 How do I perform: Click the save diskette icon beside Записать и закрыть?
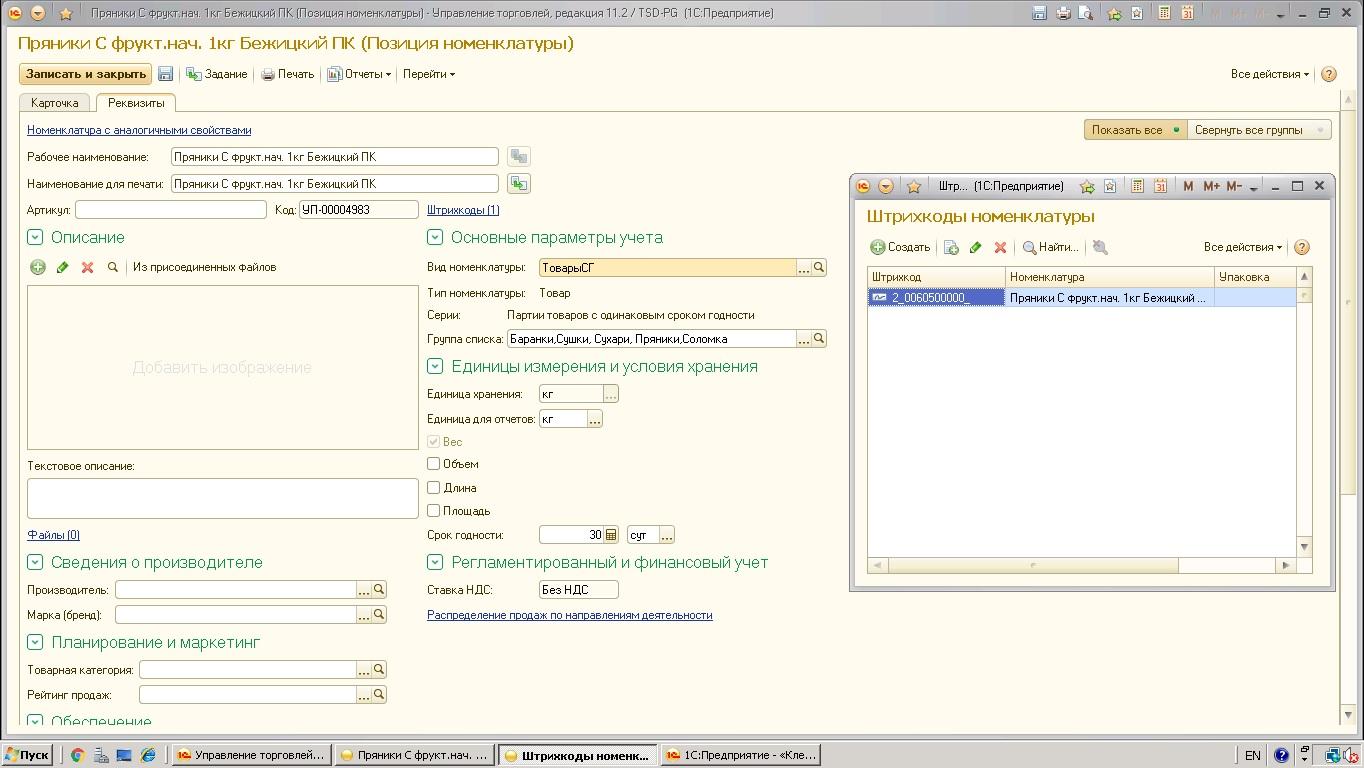(166, 74)
